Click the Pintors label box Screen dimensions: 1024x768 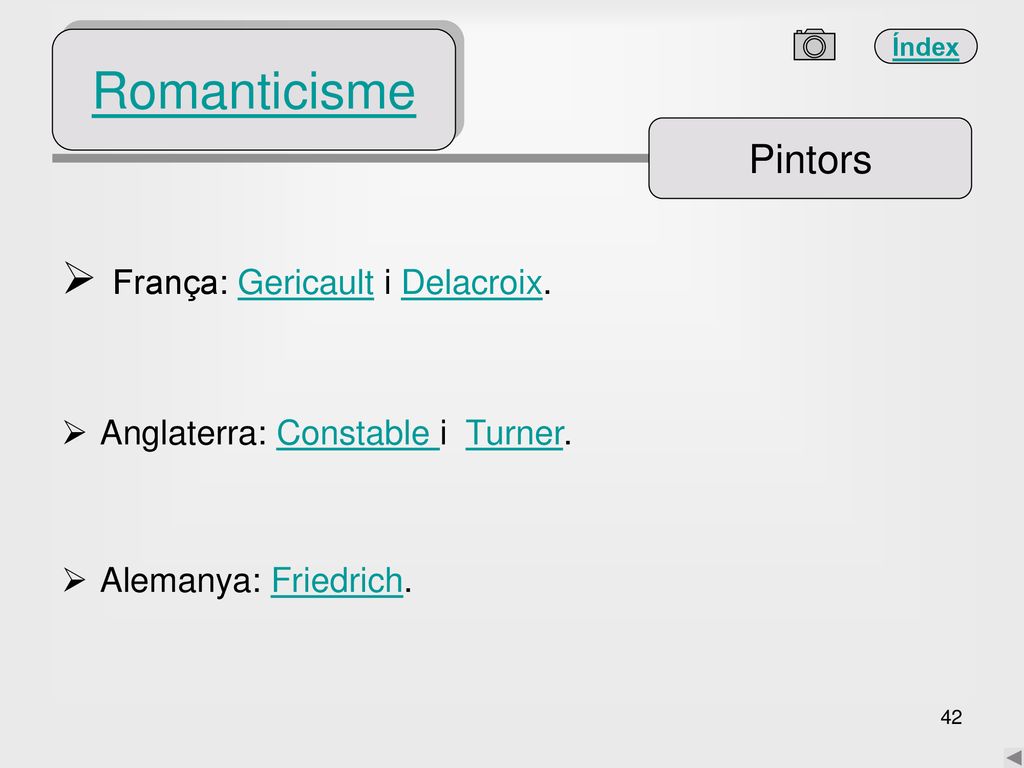(810, 158)
